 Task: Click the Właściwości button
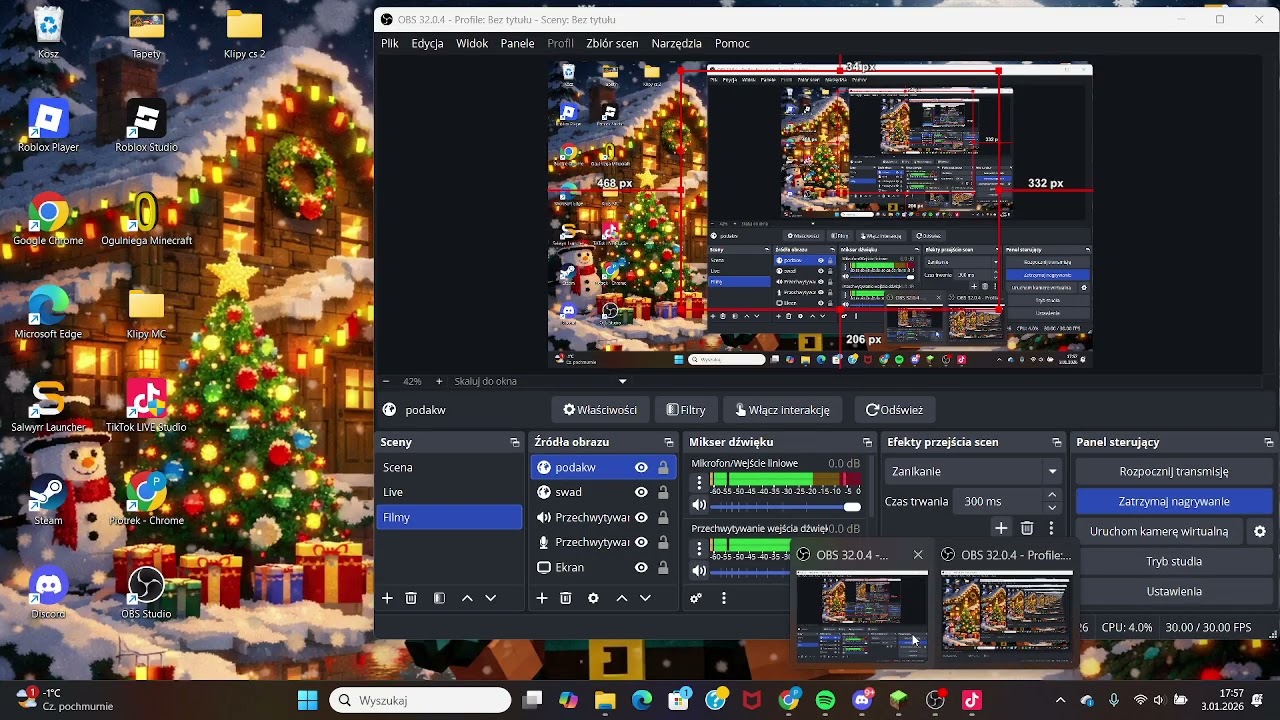tap(599, 410)
